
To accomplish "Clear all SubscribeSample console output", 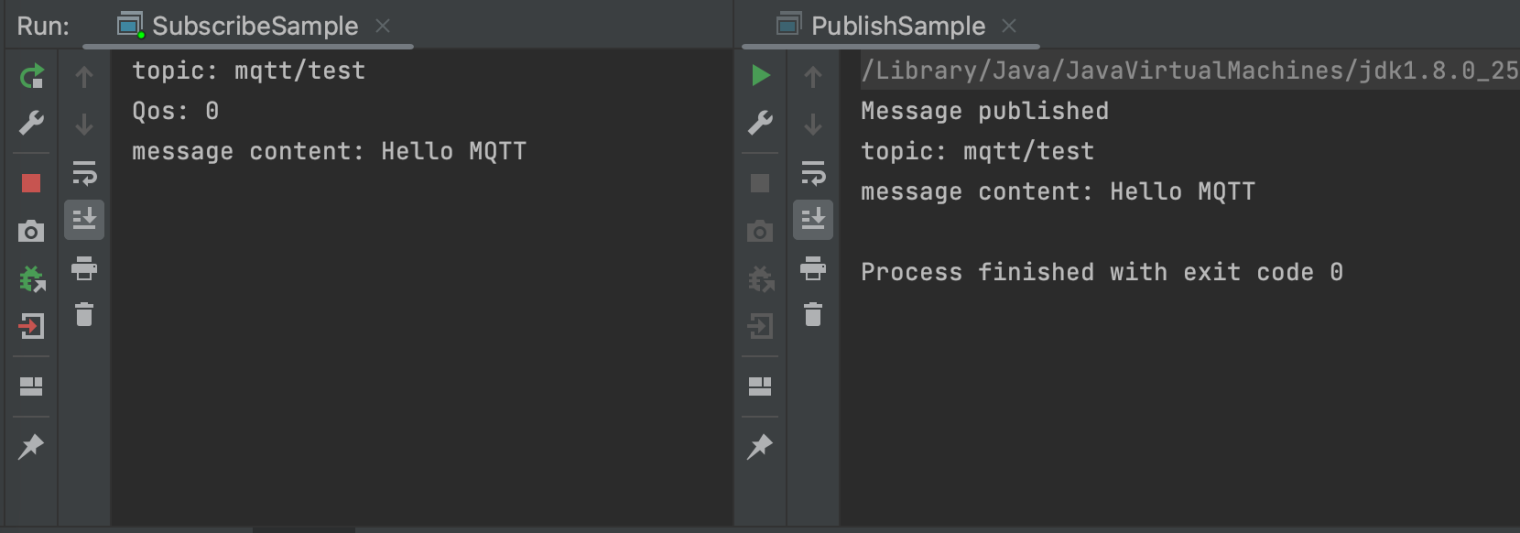I will click(84, 315).
